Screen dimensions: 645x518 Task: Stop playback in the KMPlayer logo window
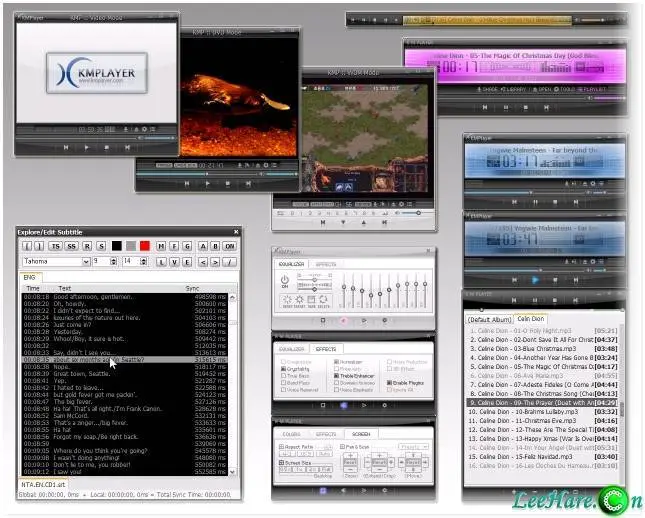tap(107, 147)
